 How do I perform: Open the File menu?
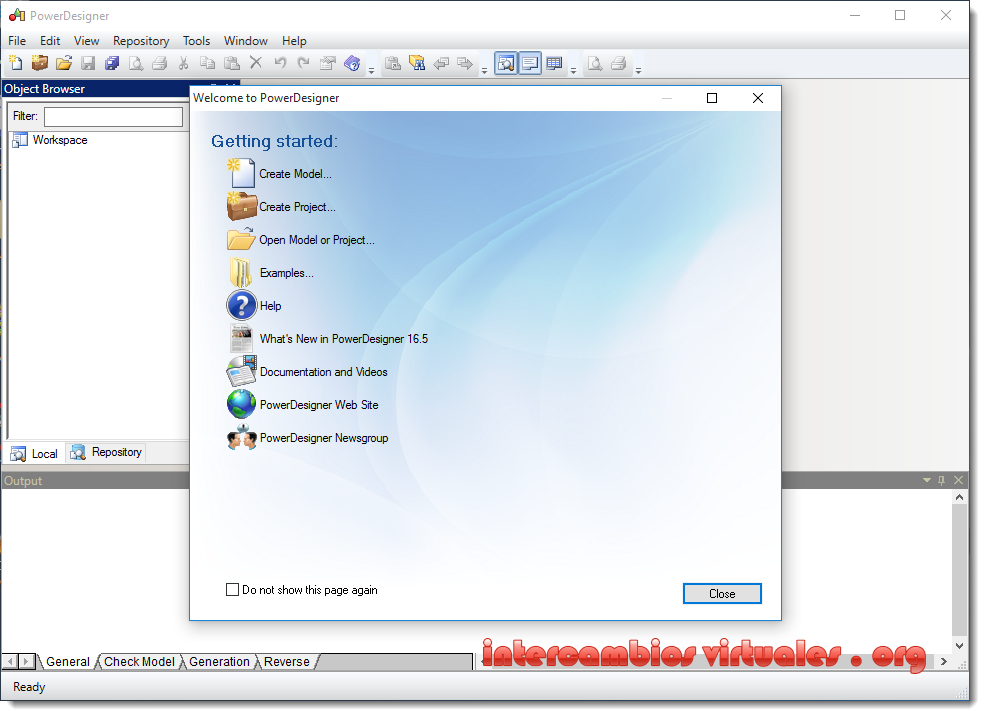(17, 41)
